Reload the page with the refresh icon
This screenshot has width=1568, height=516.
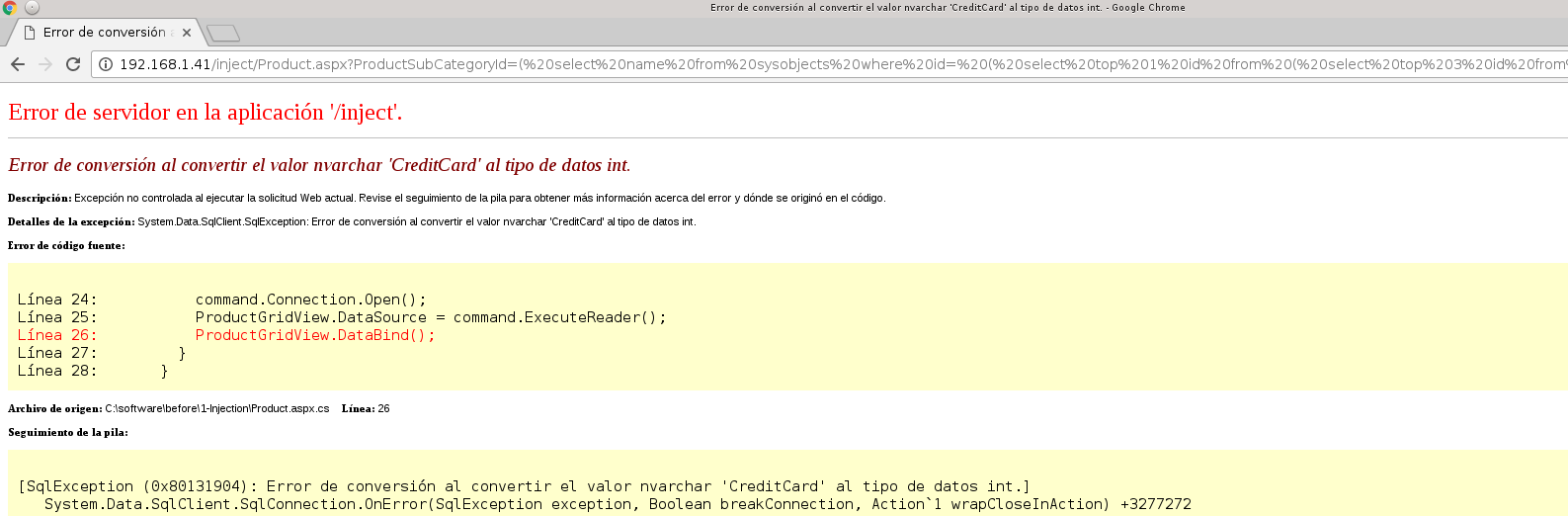click(x=72, y=64)
